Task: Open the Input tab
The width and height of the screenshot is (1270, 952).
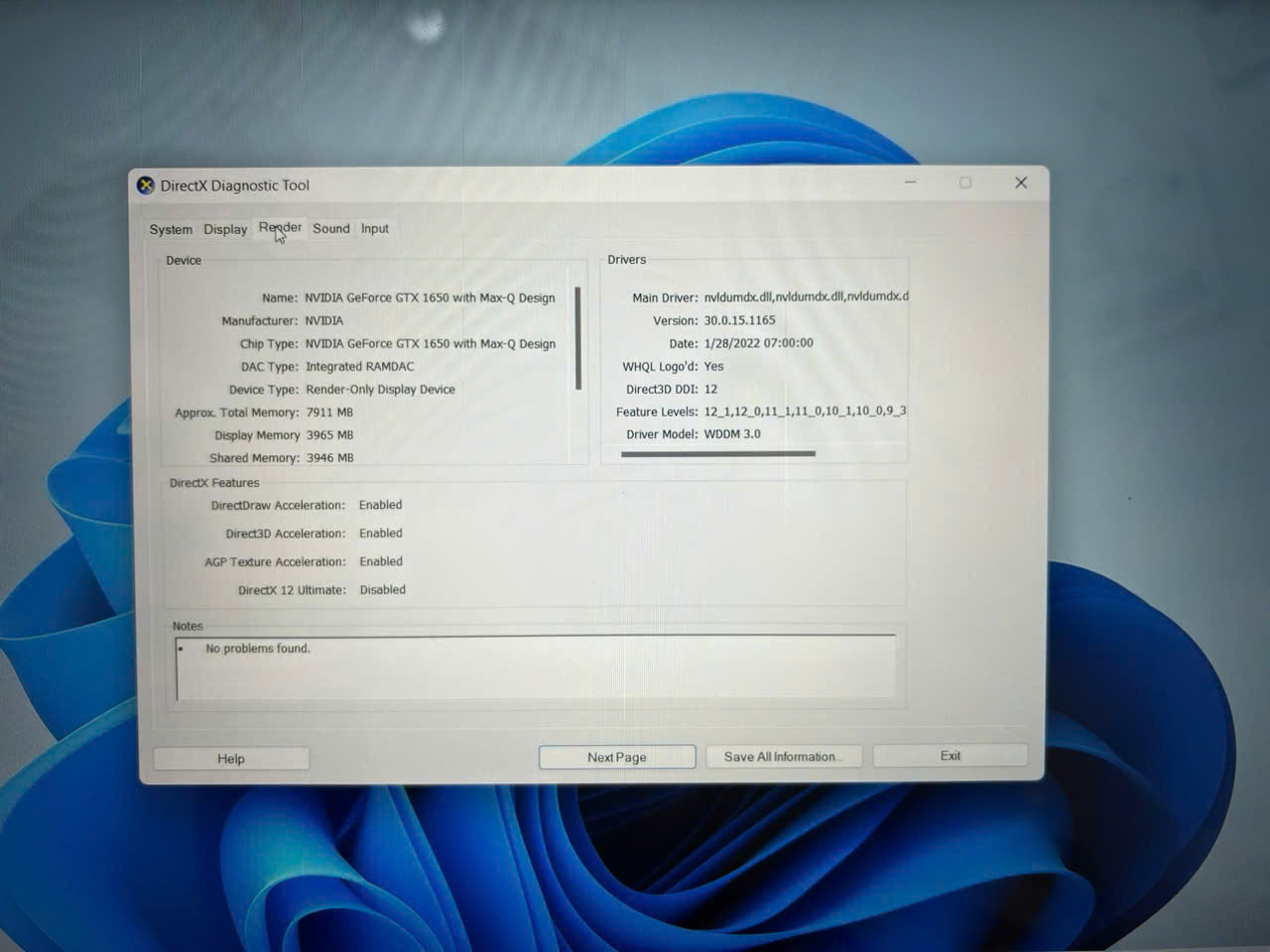Action: (x=375, y=228)
